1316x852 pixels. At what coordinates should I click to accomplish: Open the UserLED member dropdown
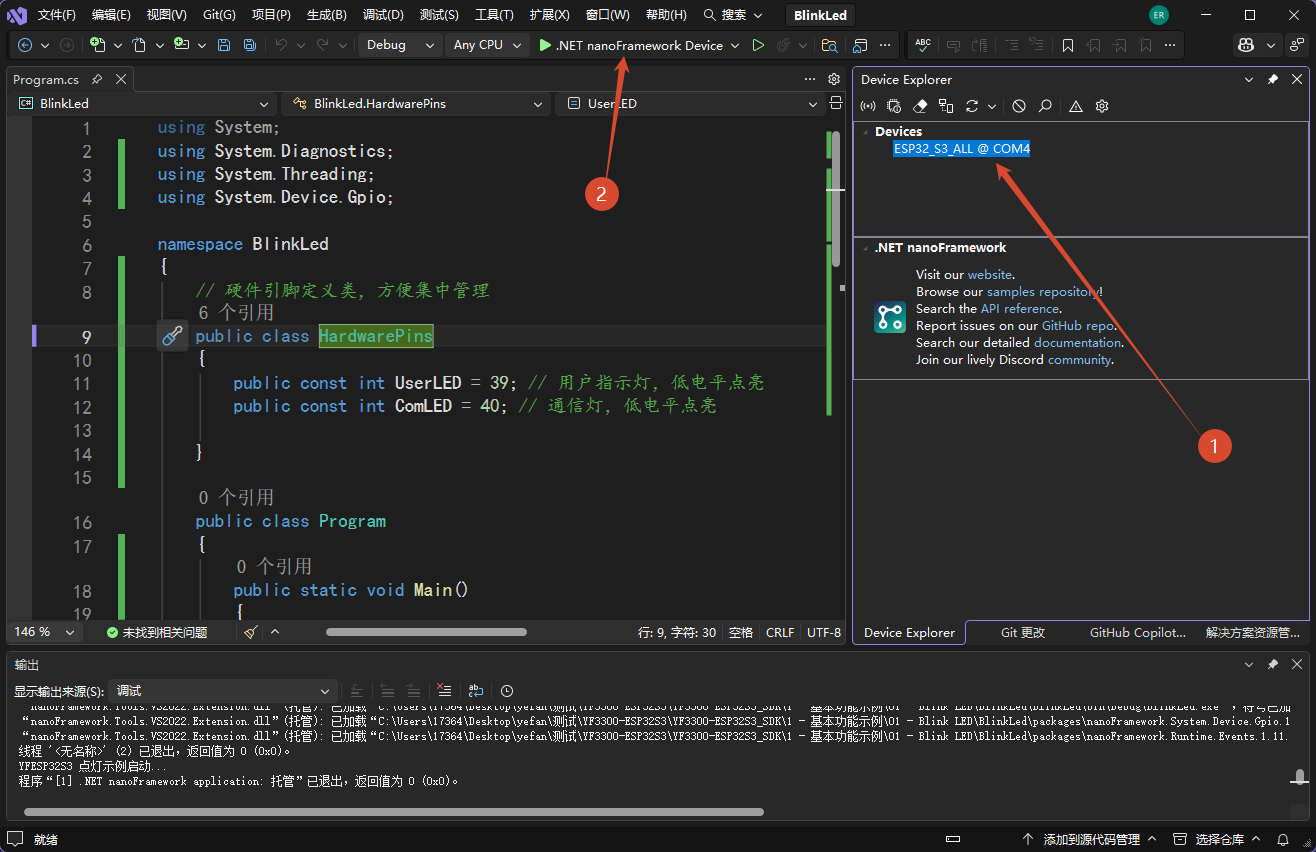(x=691, y=103)
